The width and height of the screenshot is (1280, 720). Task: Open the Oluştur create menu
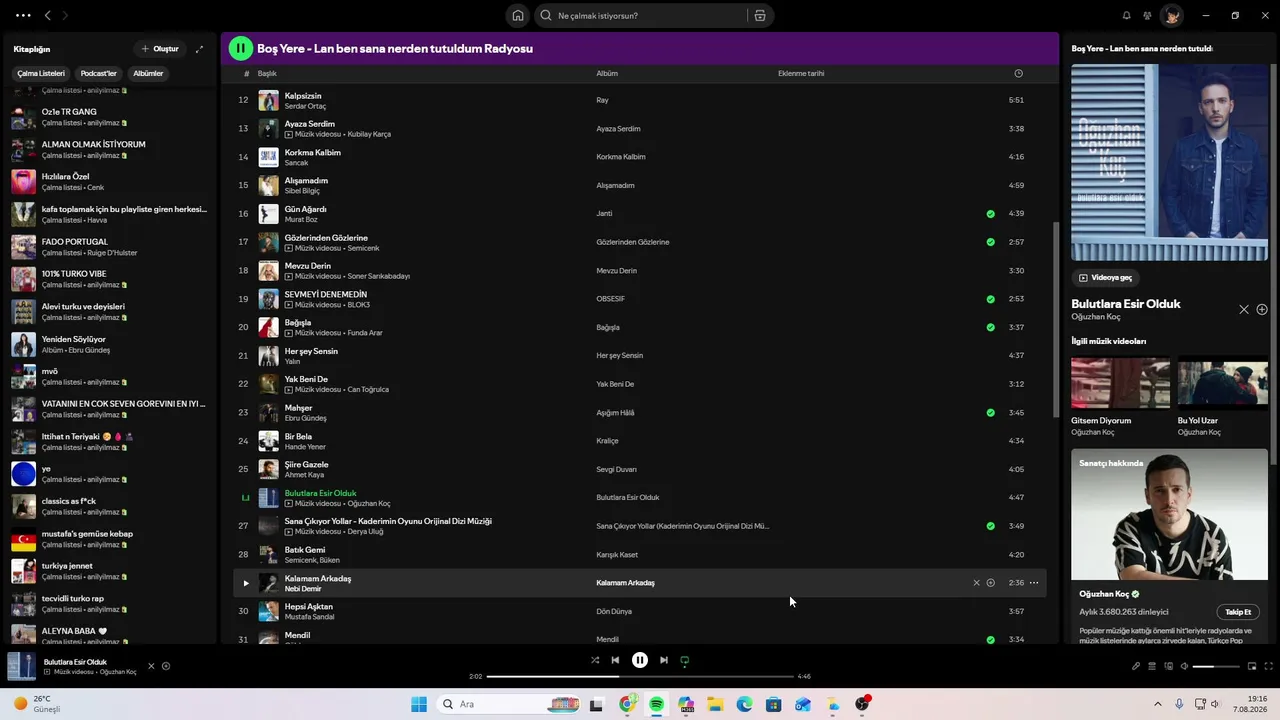pos(160,49)
